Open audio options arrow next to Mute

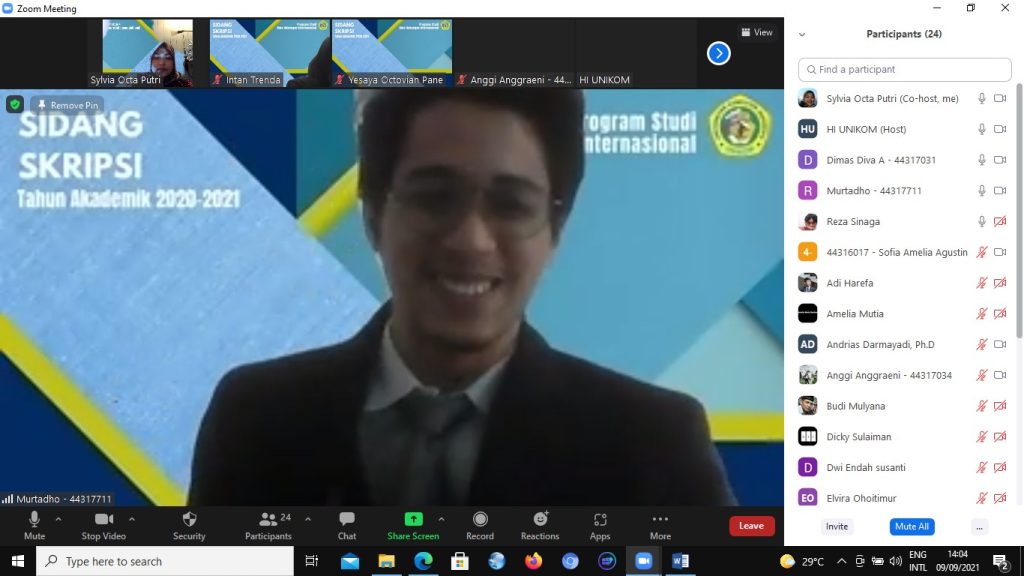pos(58,520)
